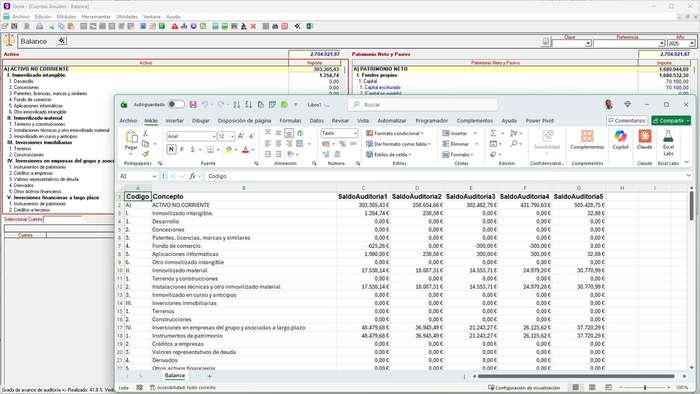Open the Módulos menu in the accounting app
This screenshot has width=700, height=394.
pos(66,17)
